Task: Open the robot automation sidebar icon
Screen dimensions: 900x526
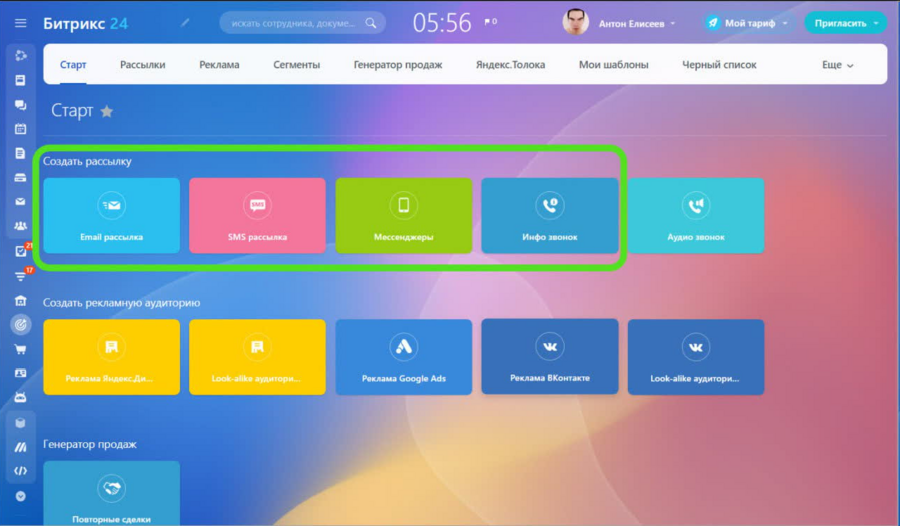Action: [21, 397]
